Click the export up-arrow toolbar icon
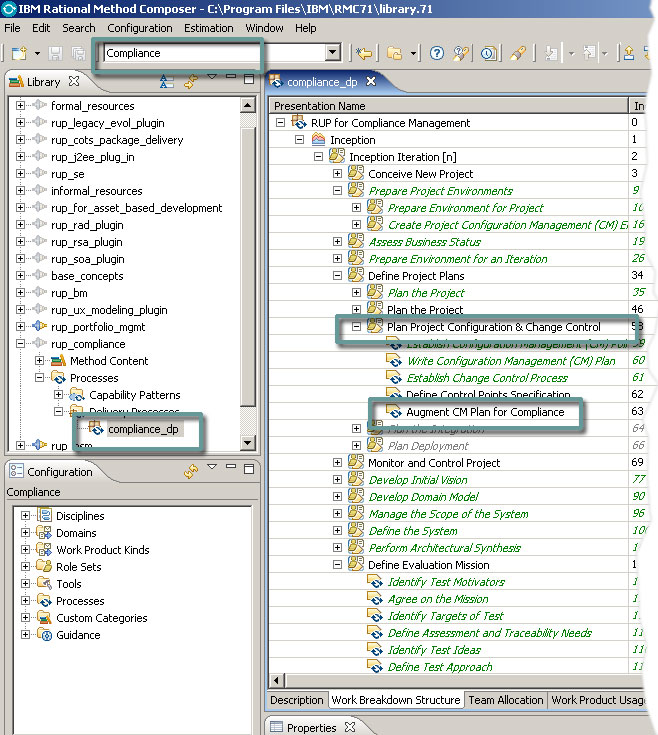Viewport: 658px width, 735px height. pyautogui.click(x=628, y=53)
